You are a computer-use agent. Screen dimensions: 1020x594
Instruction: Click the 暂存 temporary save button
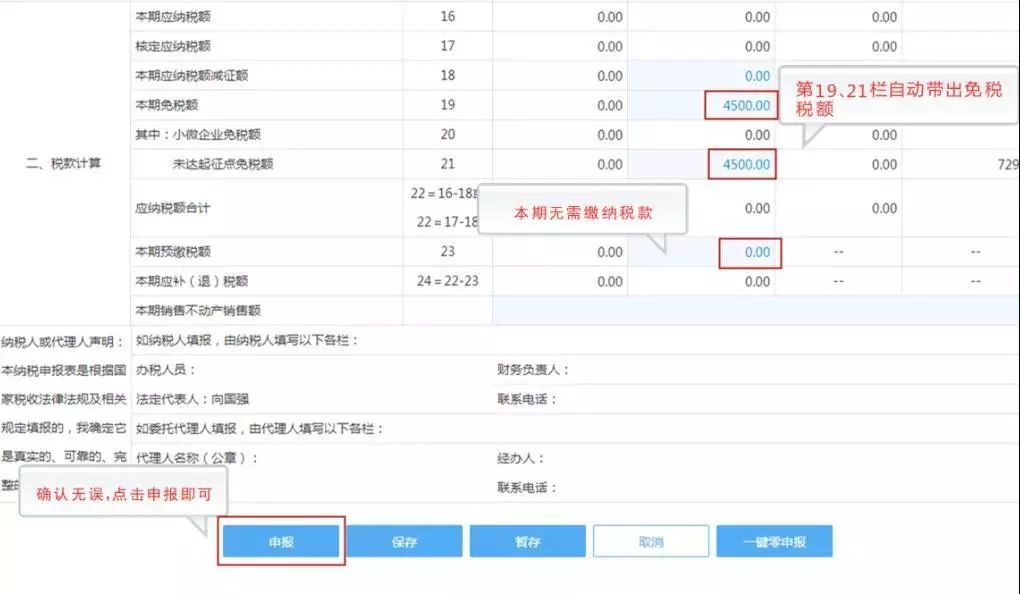[528, 541]
